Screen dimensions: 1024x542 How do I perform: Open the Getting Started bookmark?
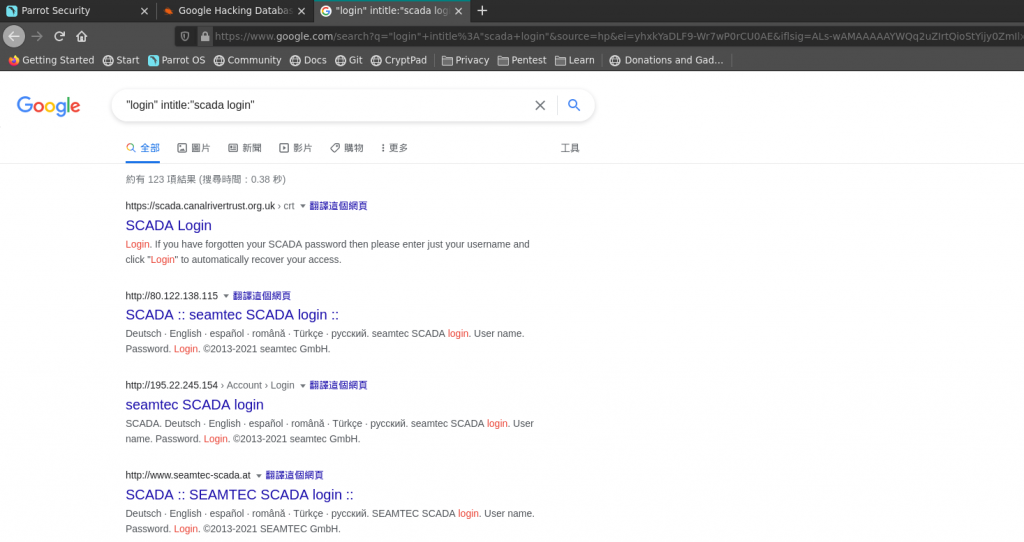(x=51, y=60)
